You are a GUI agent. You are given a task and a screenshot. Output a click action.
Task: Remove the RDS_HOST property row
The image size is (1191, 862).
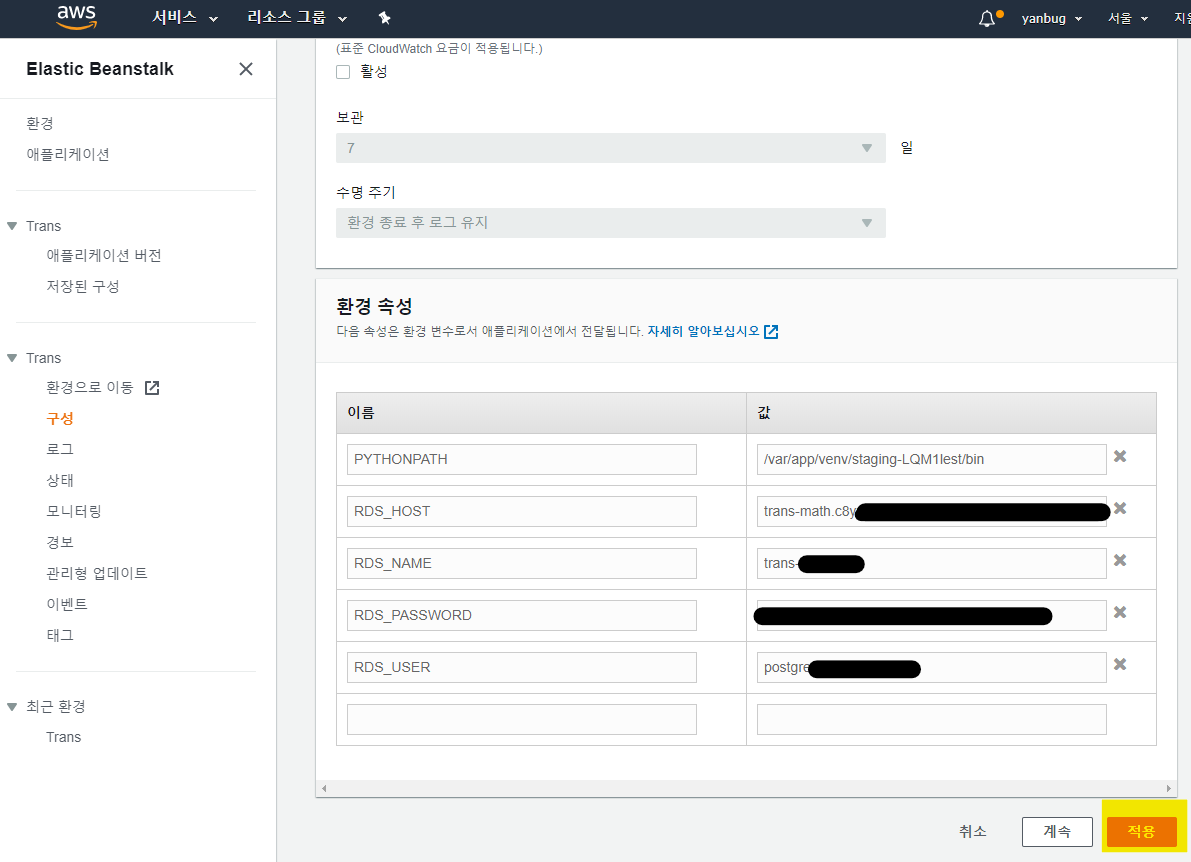1120,509
